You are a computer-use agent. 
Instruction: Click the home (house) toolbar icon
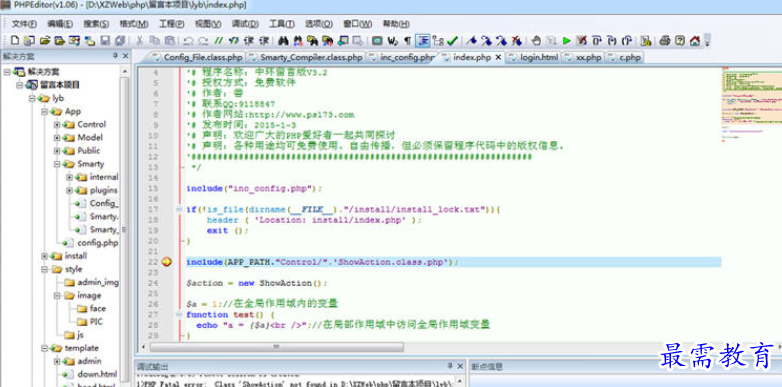(694, 40)
